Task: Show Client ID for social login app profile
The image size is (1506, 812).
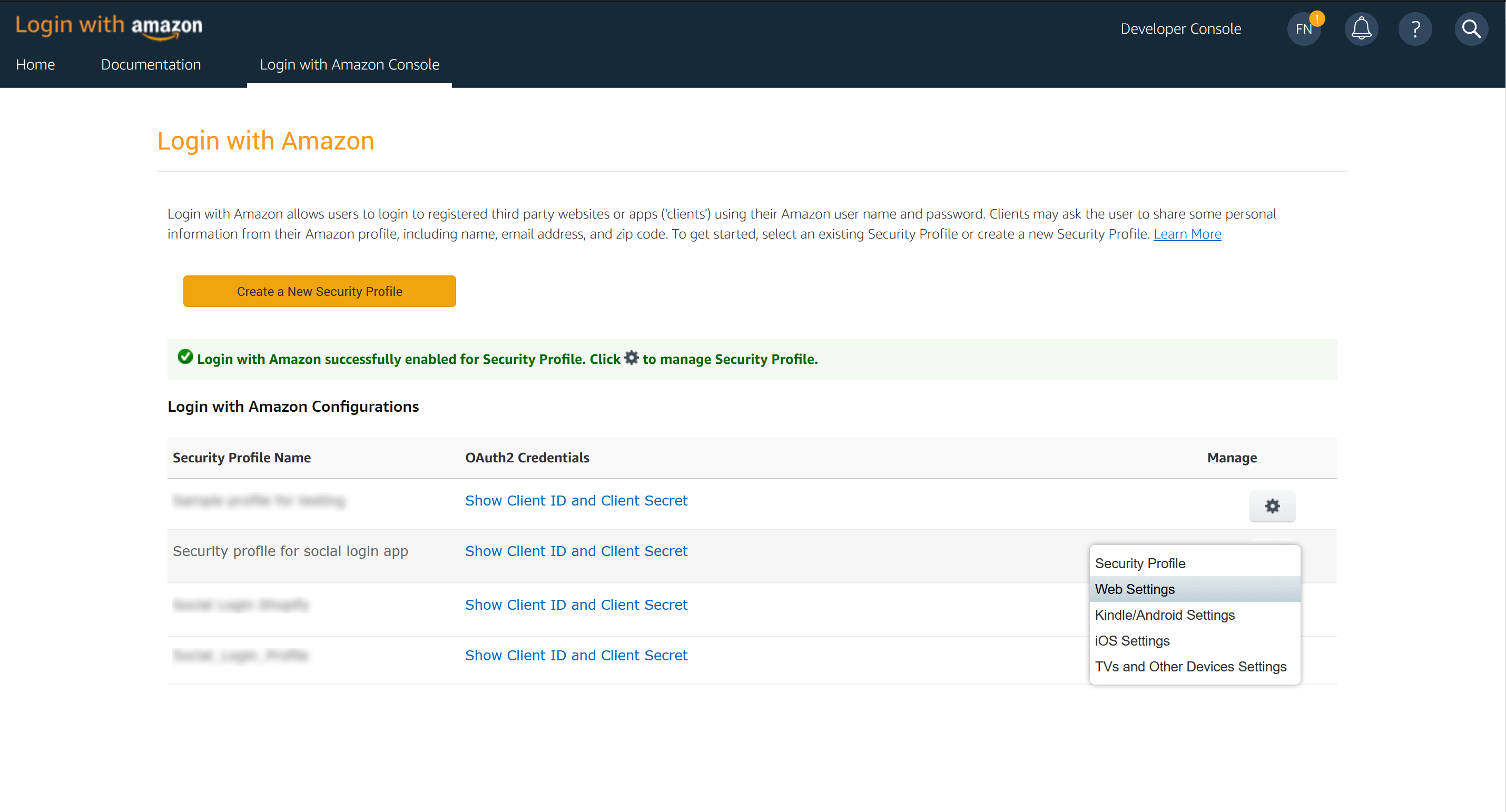Action: click(576, 551)
